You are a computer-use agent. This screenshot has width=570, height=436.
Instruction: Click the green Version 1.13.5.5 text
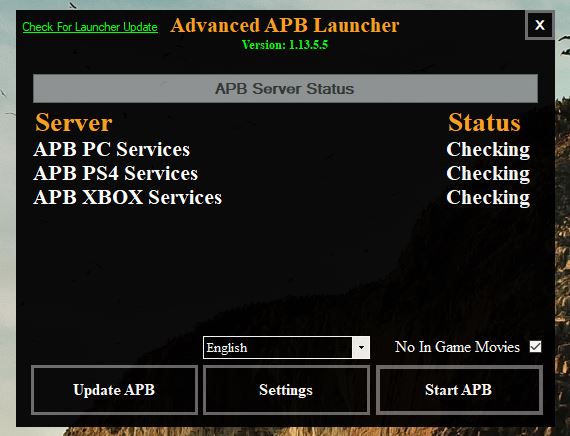(x=285, y=45)
